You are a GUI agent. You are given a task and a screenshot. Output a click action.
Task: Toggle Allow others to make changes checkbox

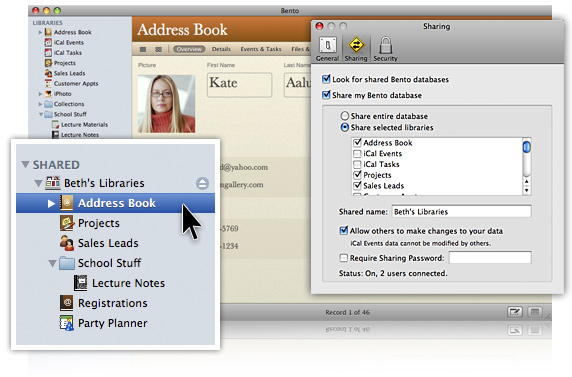coord(344,230)
